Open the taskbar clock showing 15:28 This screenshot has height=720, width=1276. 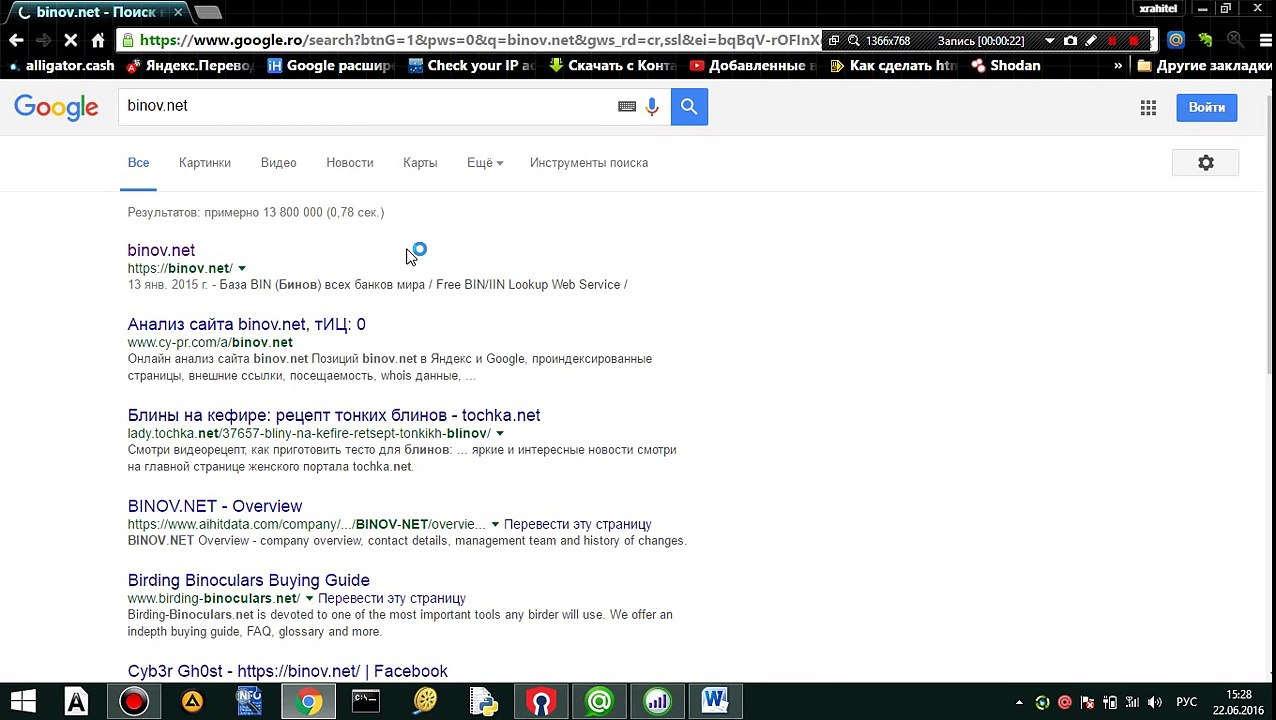click(x=1238, y=702)
